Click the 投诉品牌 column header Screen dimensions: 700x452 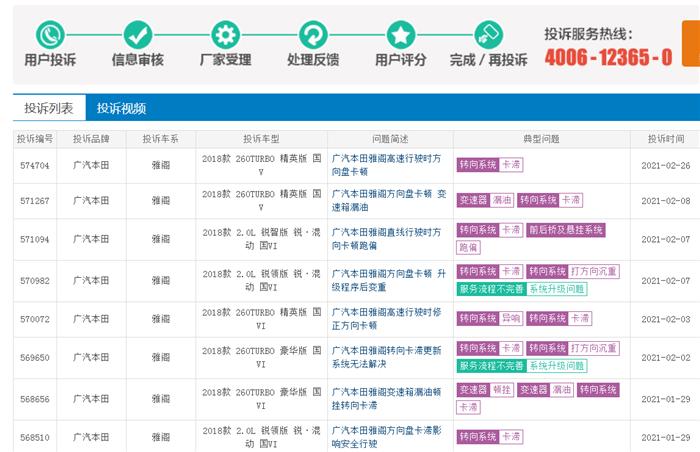tap(91, 139)
